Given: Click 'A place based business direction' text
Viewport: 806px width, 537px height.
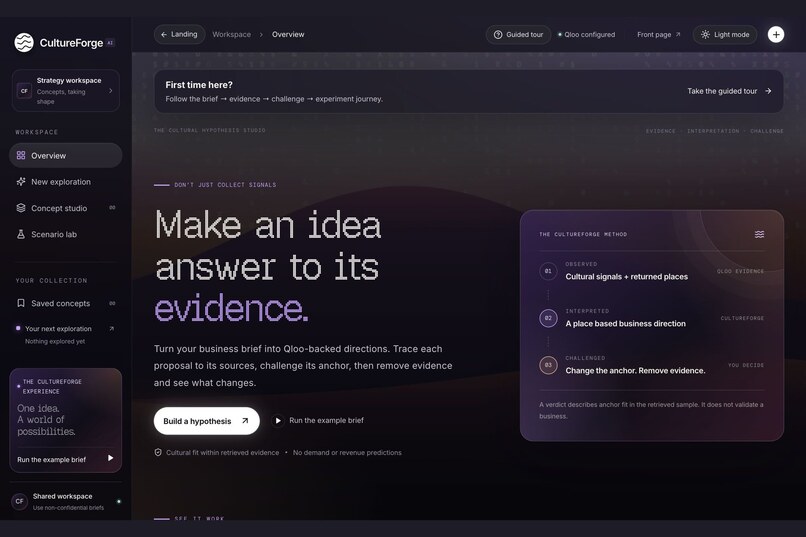Looking at the screenshot, I should click(x=625, y=324).
